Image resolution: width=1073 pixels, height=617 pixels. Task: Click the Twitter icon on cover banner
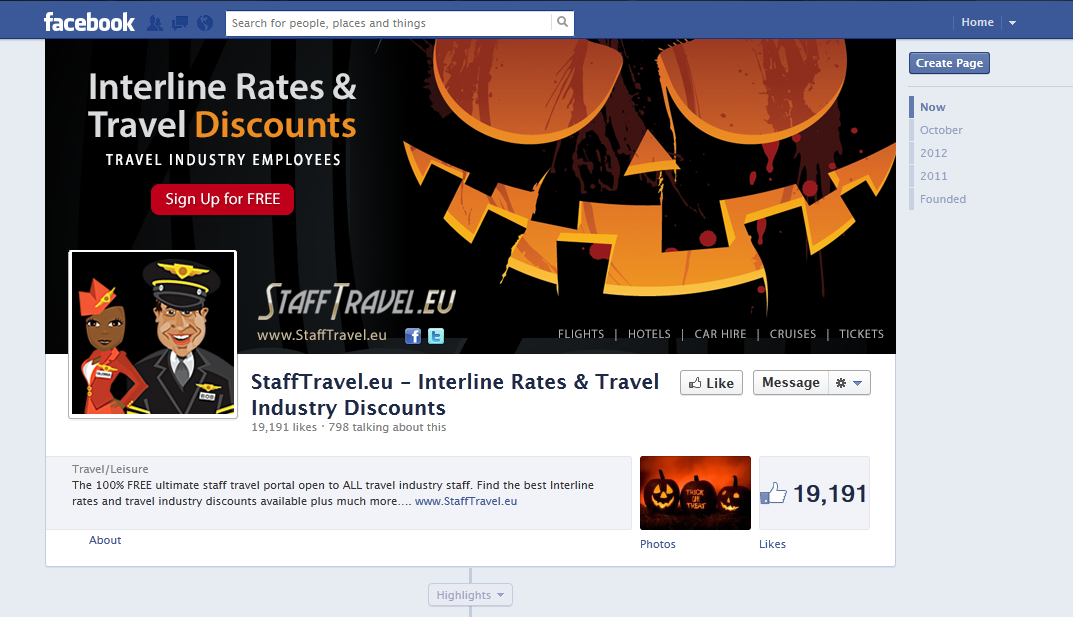click(436, 336)
